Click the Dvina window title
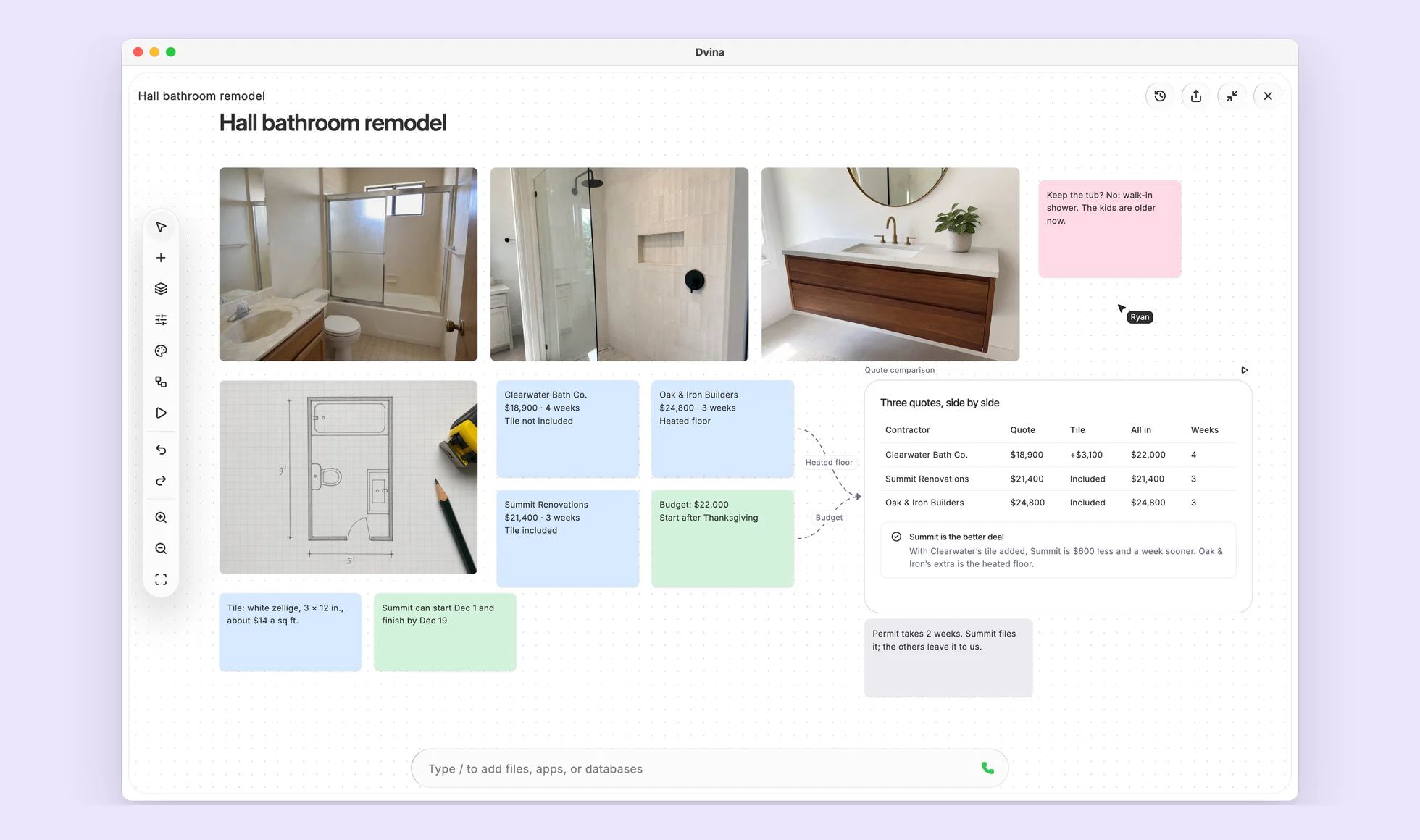Viewport: 1420px width, 840px height. coord(709,52)
